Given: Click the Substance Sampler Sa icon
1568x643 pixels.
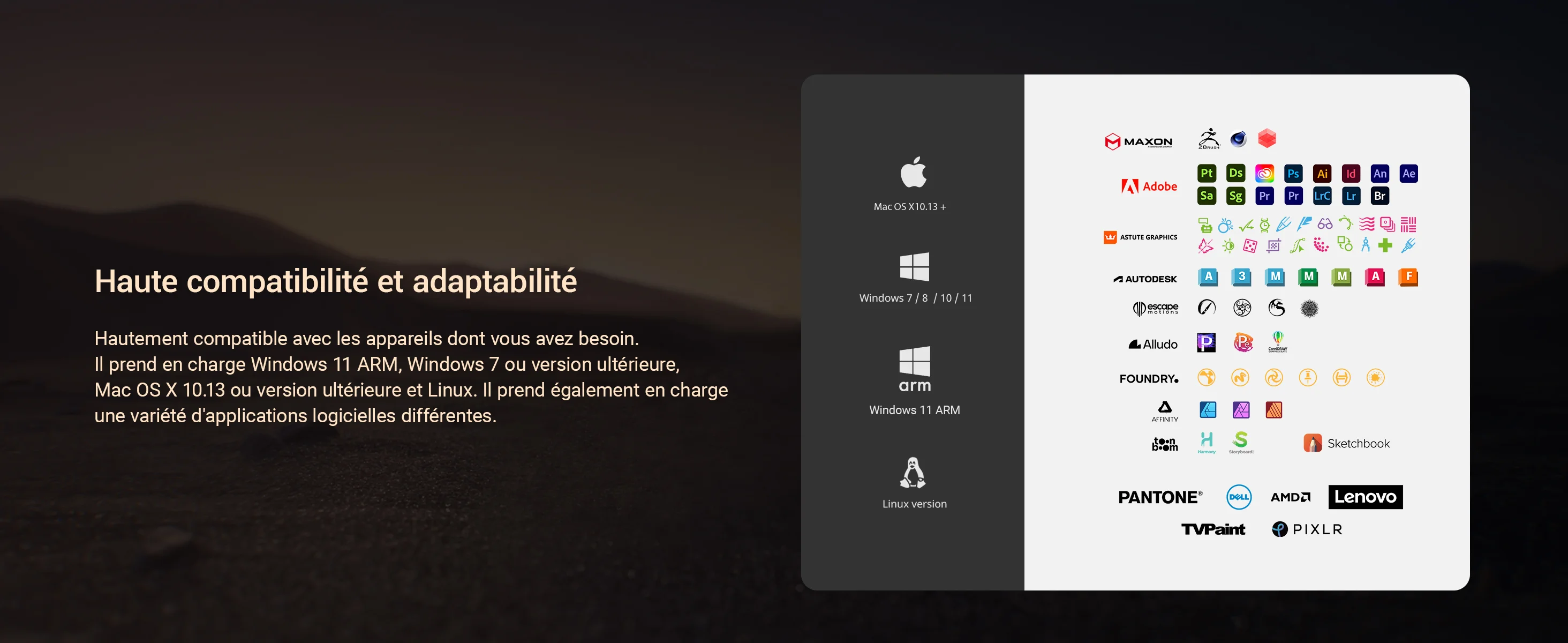Looking at the screenshot, I should 1207,196.
